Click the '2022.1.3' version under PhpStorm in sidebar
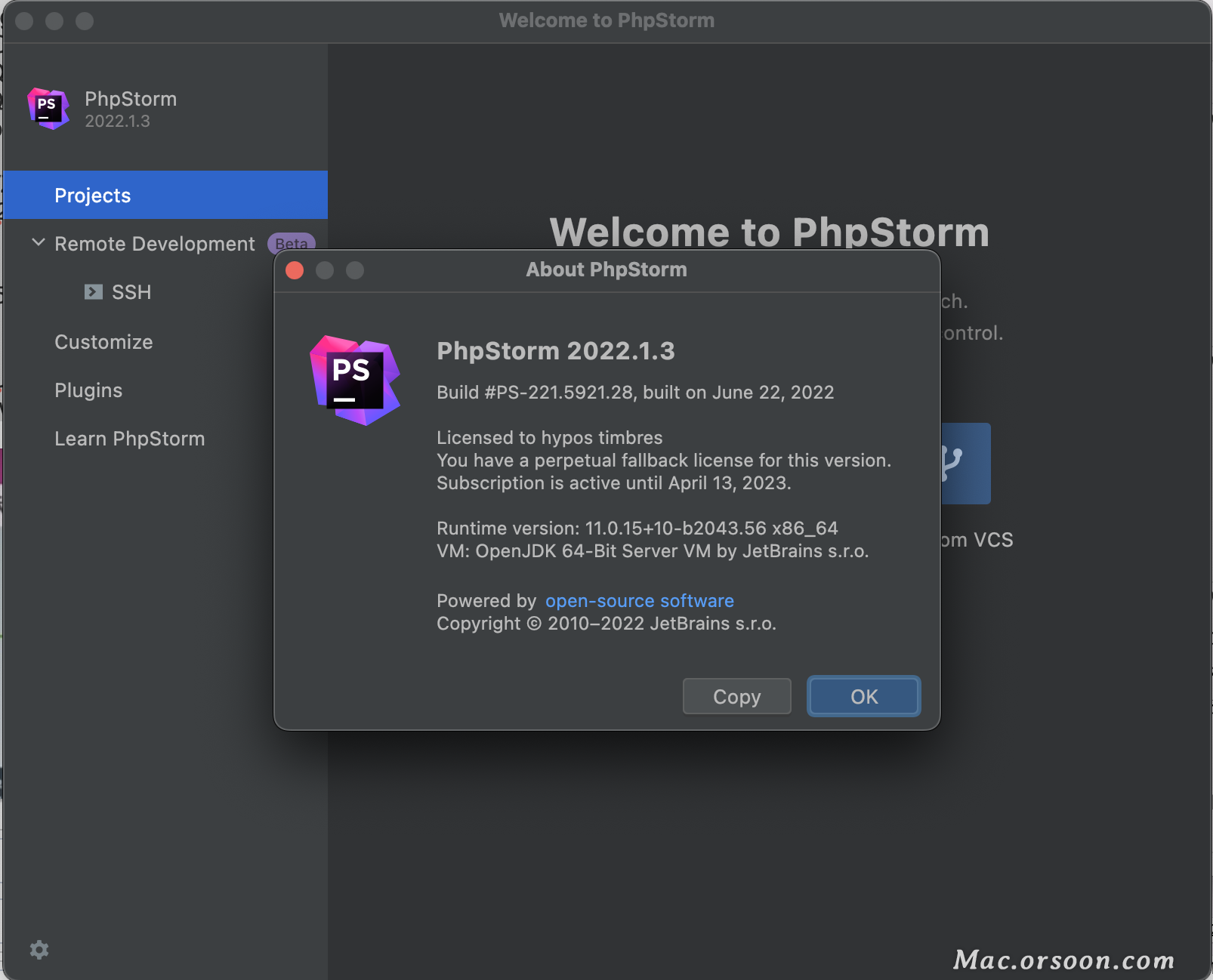 point(117,122)
